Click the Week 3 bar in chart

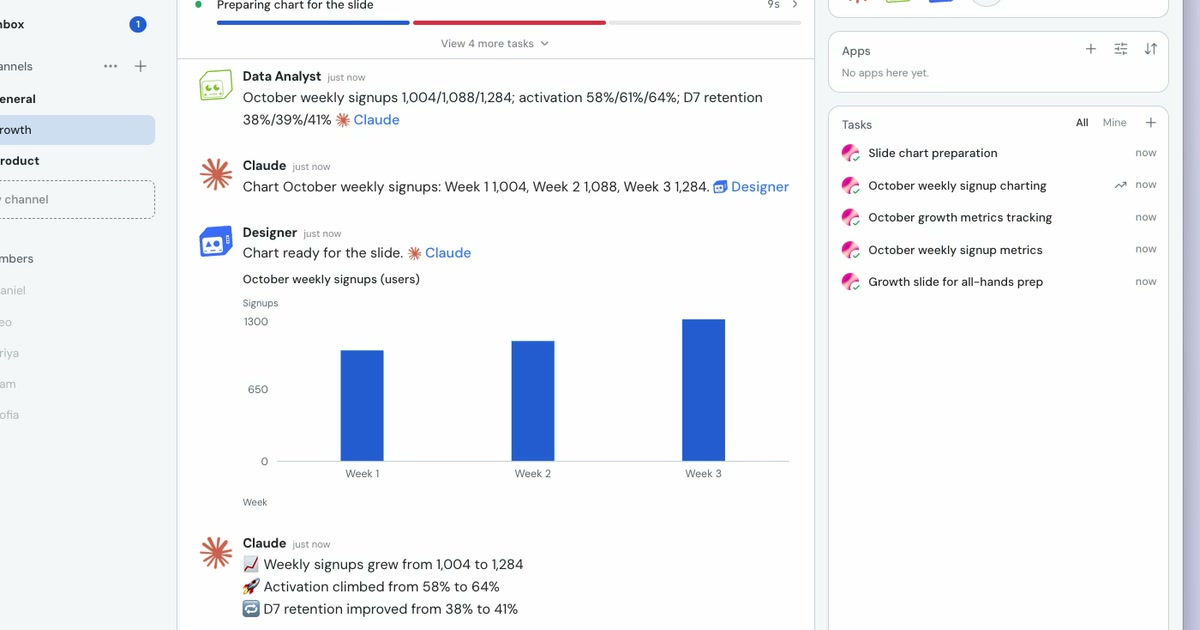pos(704,390)
